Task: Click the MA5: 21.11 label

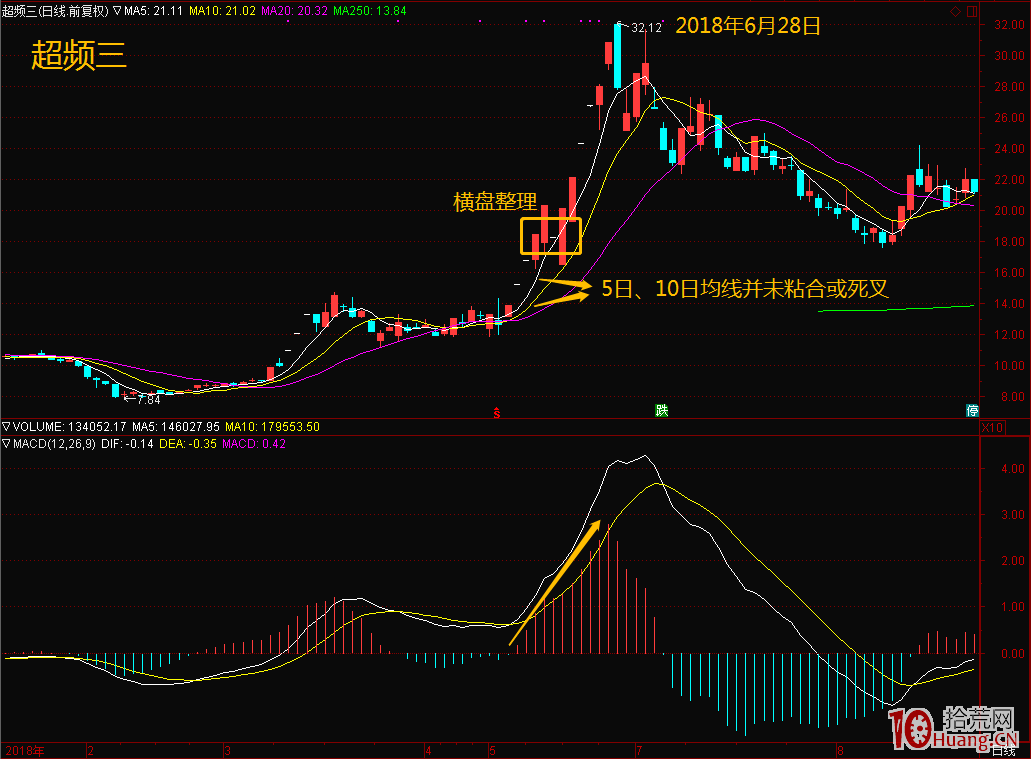Action: 153,11
